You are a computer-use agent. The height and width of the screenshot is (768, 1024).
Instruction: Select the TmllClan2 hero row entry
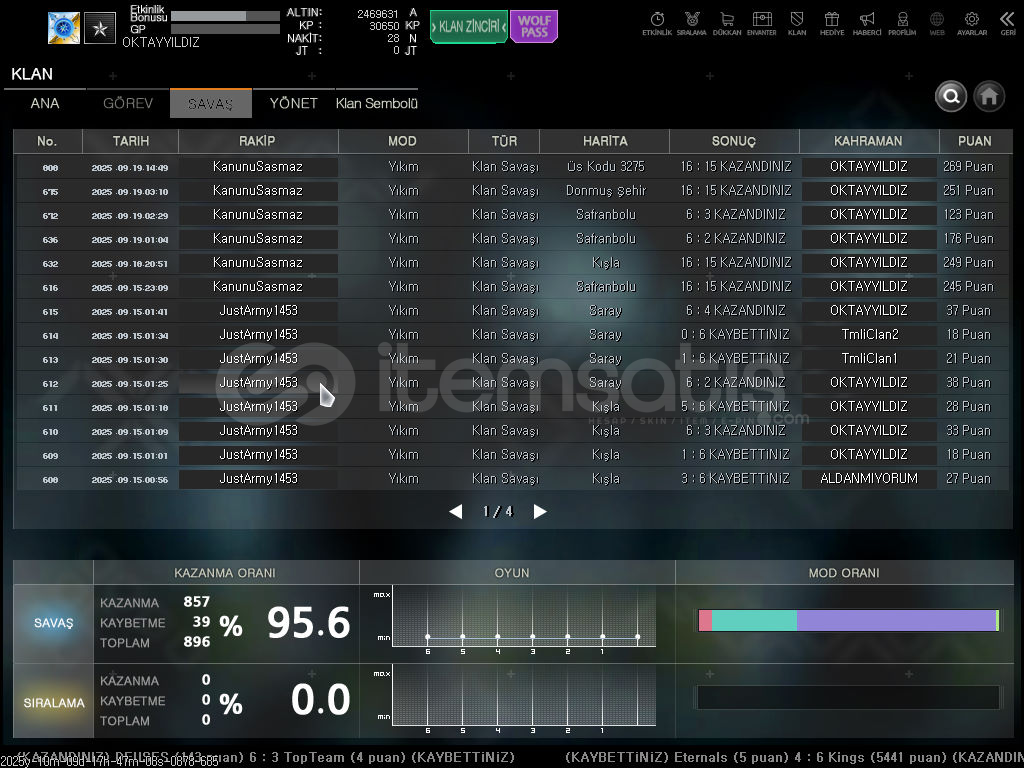point(869,335)
